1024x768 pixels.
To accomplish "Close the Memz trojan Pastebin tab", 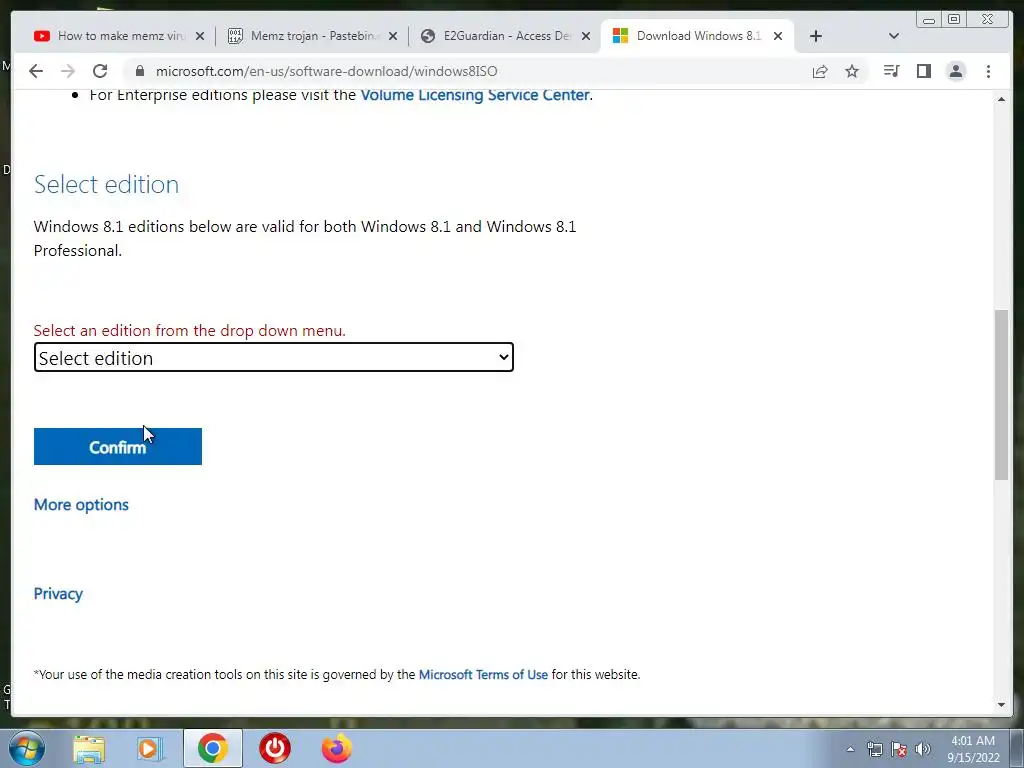I will (392, 36).
